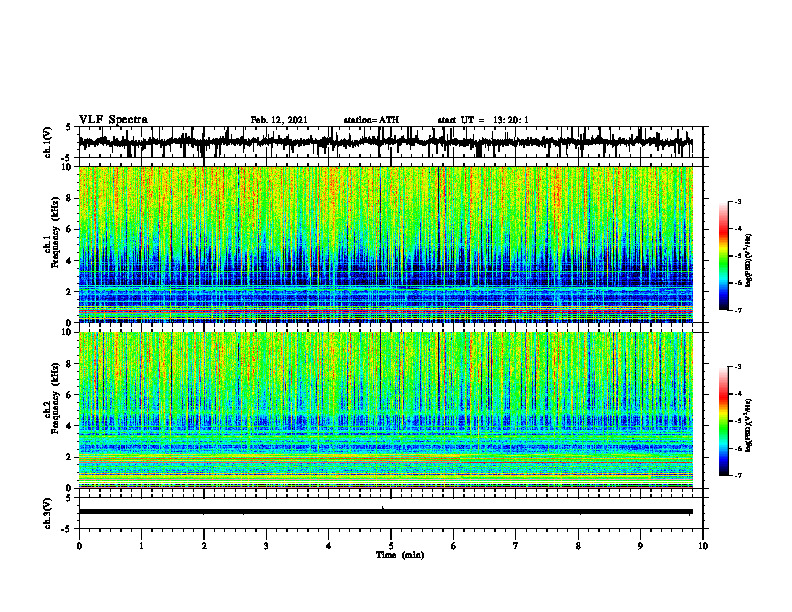Click time axis tick label '8'
This screenshot has height=612, width=792.
click(x=578, y=546)
